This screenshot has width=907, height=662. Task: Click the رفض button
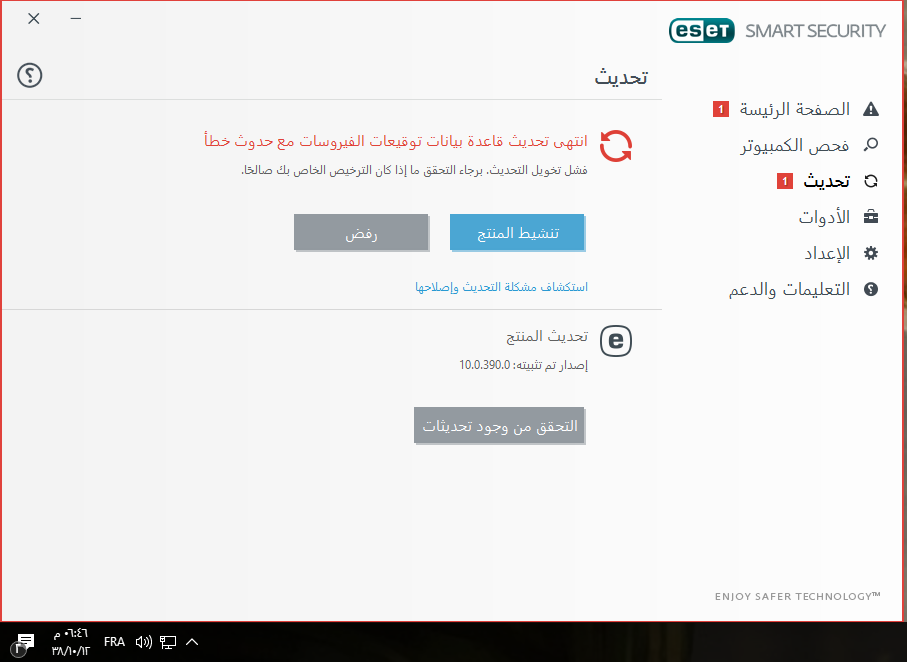(361, 232)
